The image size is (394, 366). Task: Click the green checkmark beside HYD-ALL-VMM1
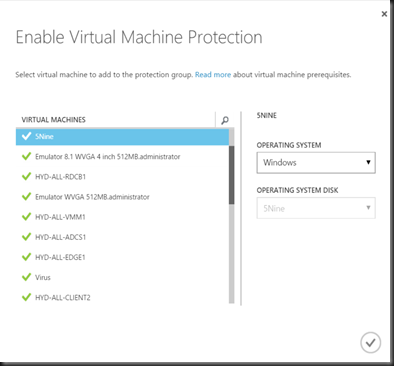click(26, 217)
